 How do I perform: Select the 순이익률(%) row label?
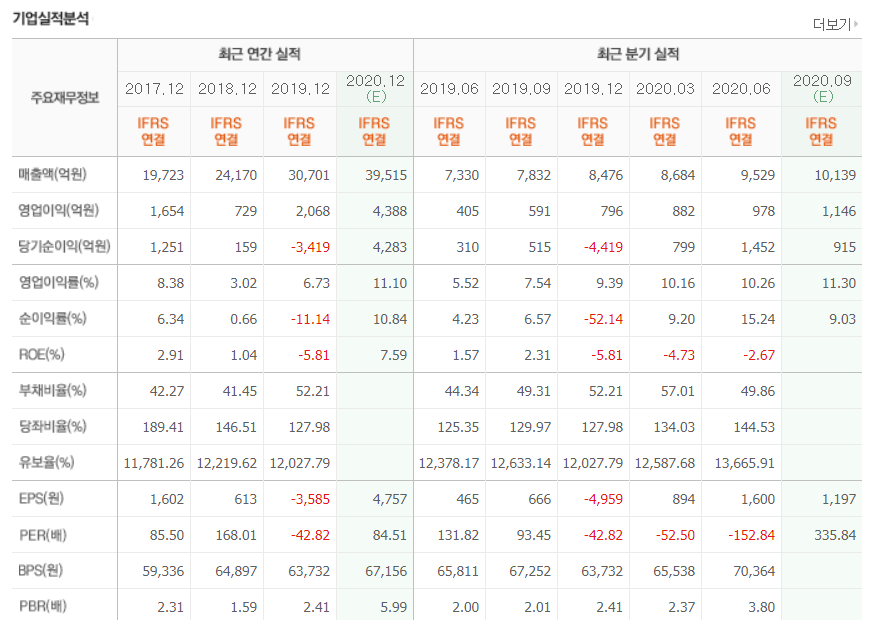[53, 318]
